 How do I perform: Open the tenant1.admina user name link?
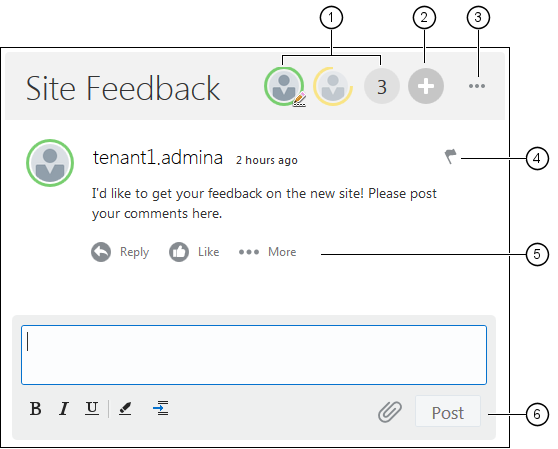click(158, 158)
